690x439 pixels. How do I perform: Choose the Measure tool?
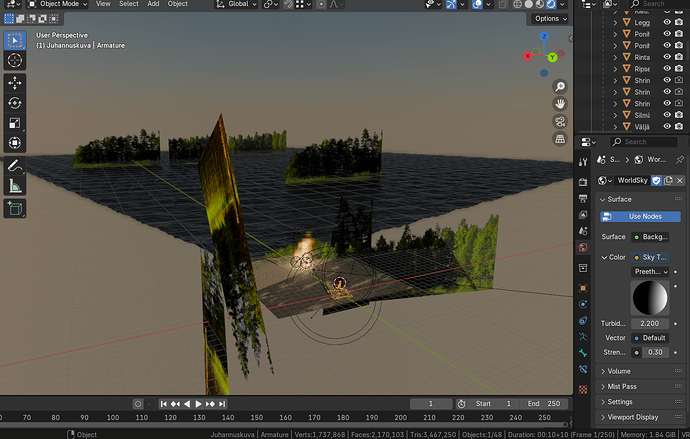tap(15, 186)
